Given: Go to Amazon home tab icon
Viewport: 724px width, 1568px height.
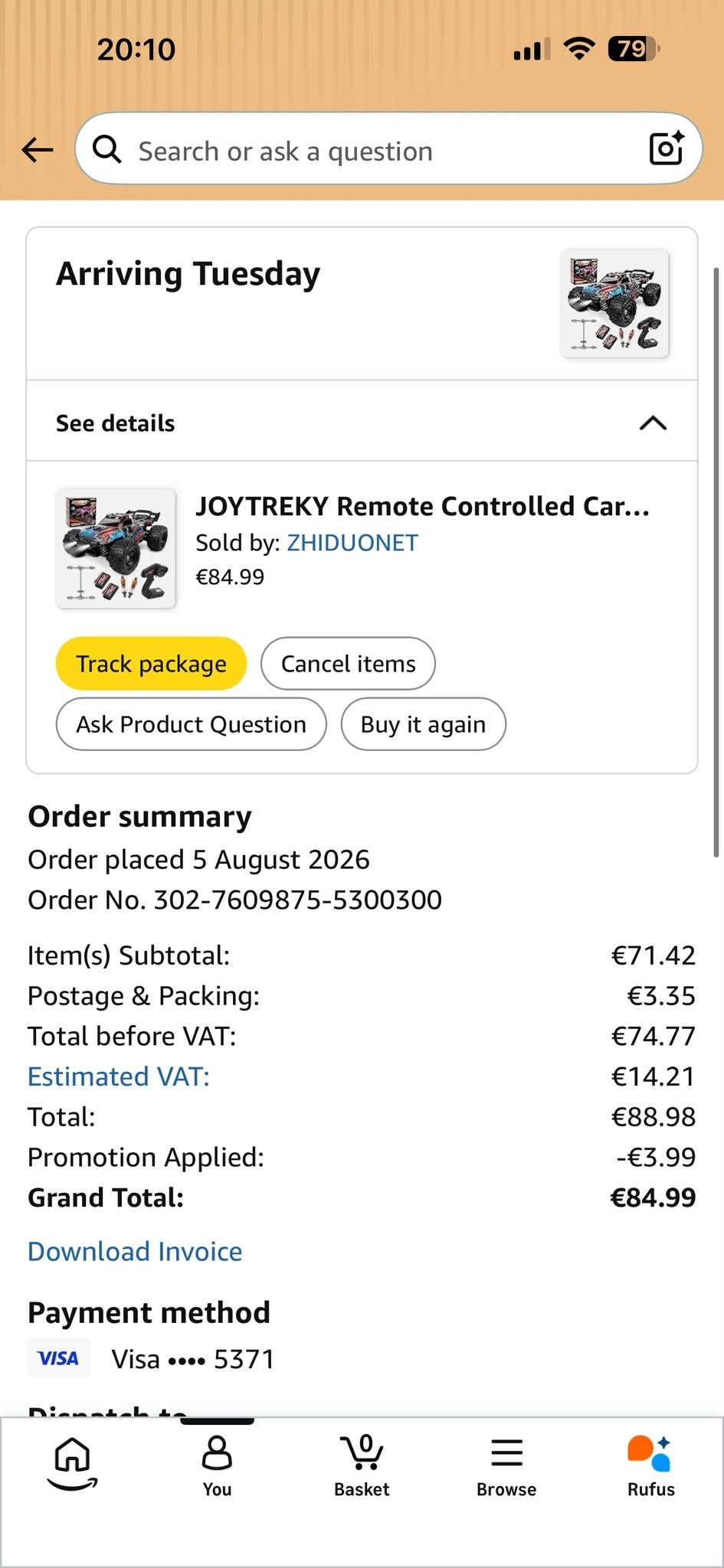Looking at the screenshot, I should pos(73,1463).
